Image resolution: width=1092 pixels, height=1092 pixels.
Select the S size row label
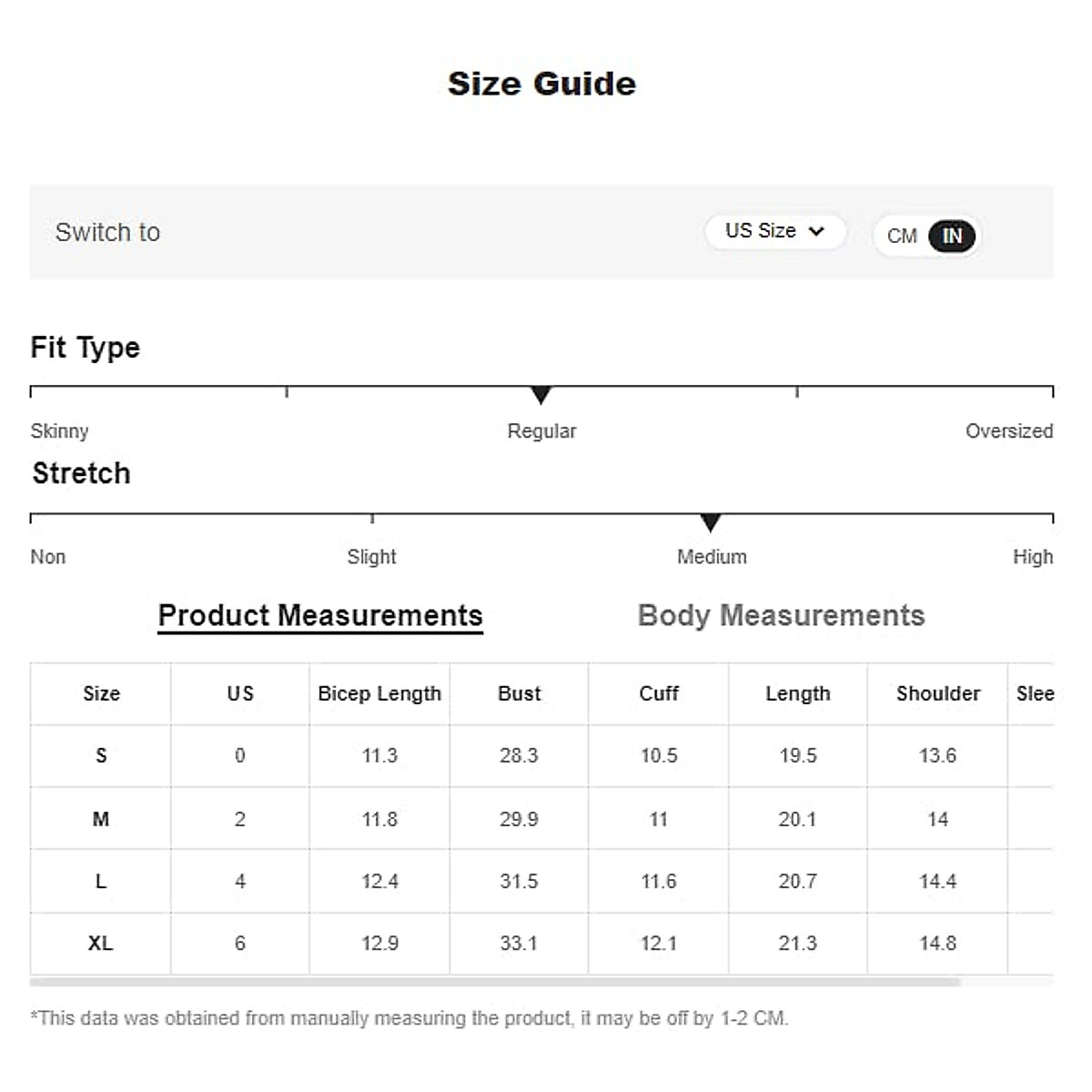pos(101,755)
